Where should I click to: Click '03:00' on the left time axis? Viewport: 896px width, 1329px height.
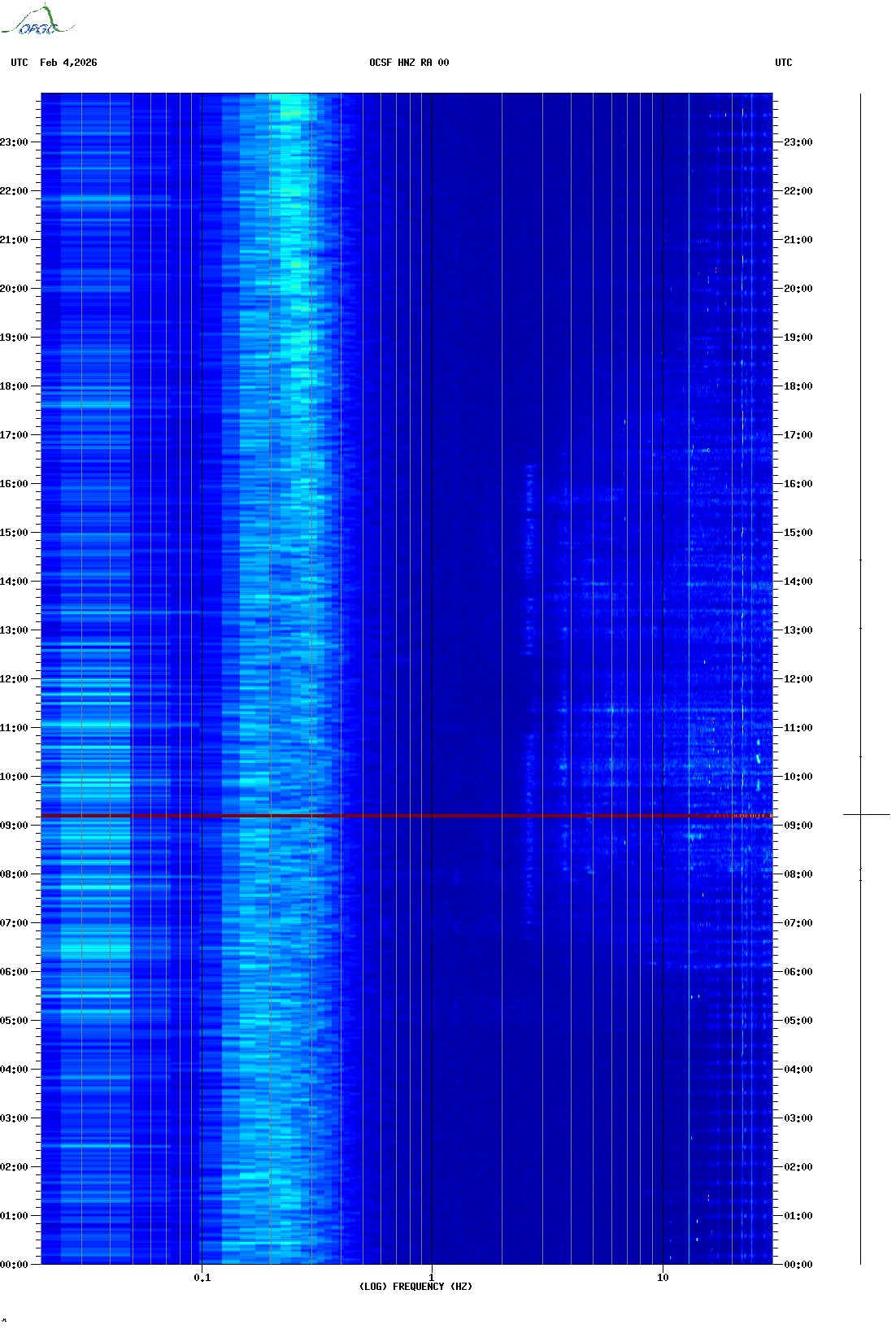click(14, 1118)
